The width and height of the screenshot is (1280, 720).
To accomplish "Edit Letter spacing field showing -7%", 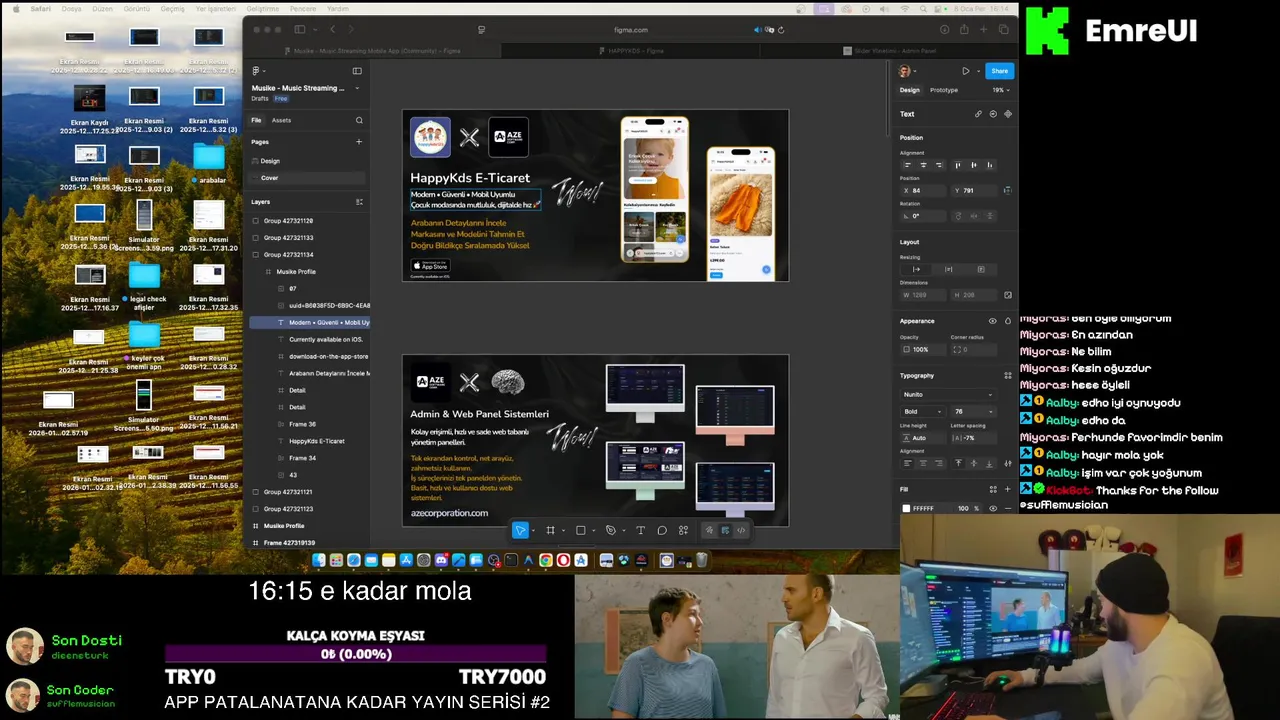I will tap(974, 438).
